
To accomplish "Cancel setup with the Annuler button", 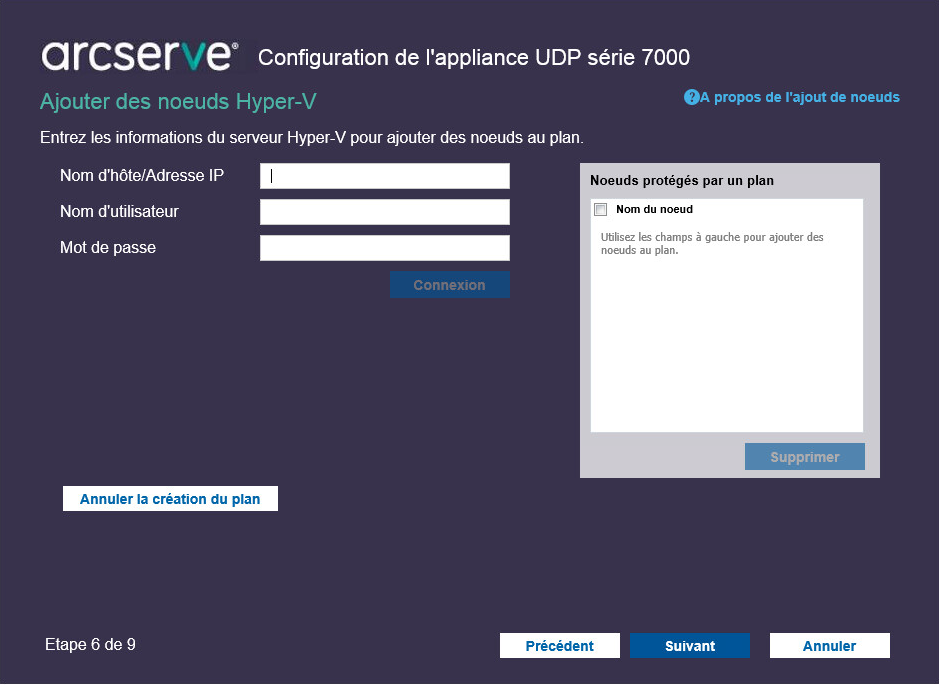I will (829, 645).
